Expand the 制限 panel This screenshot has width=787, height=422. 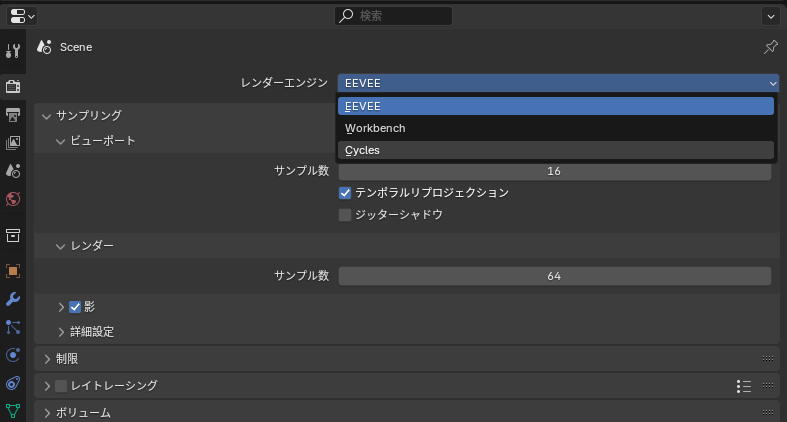pyautogui.click(x=47, y=359)
